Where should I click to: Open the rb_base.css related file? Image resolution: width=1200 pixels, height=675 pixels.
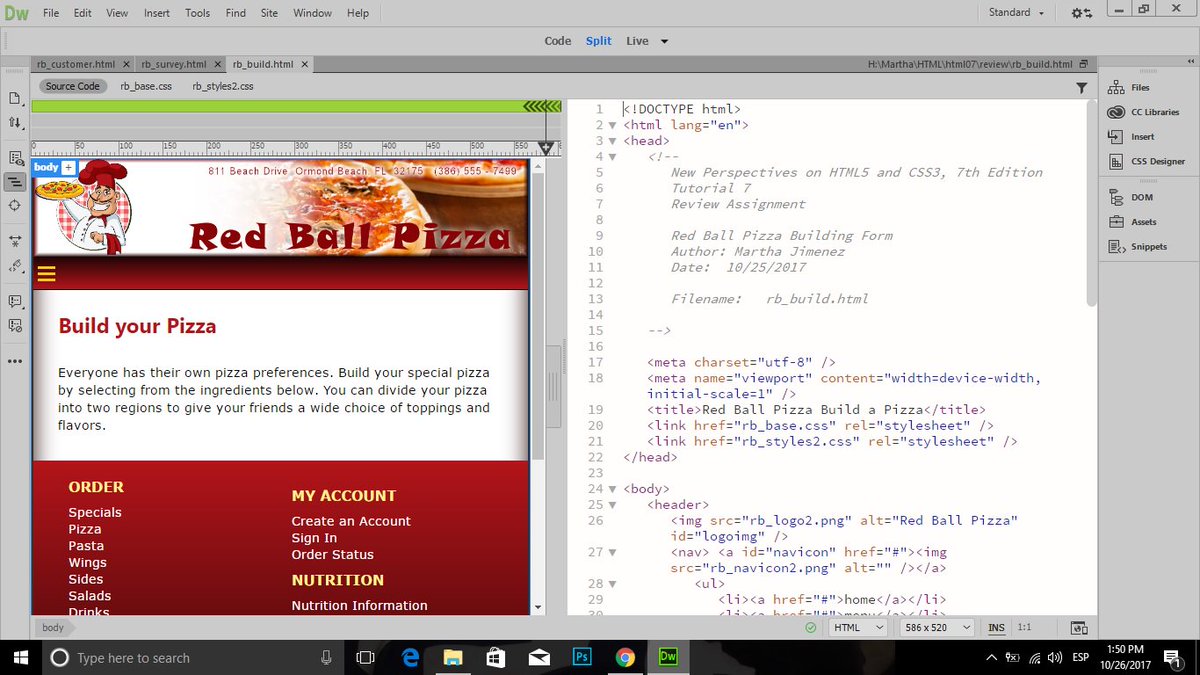pyautogui.click(x=146, y=86)
